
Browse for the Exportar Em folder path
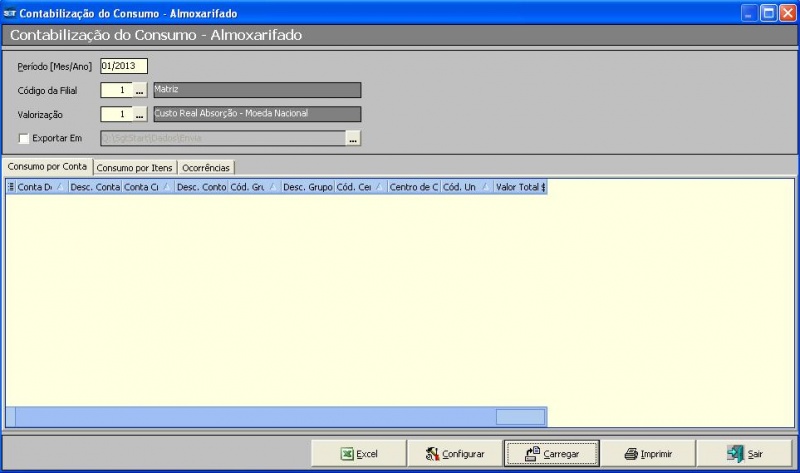[353, 139]
